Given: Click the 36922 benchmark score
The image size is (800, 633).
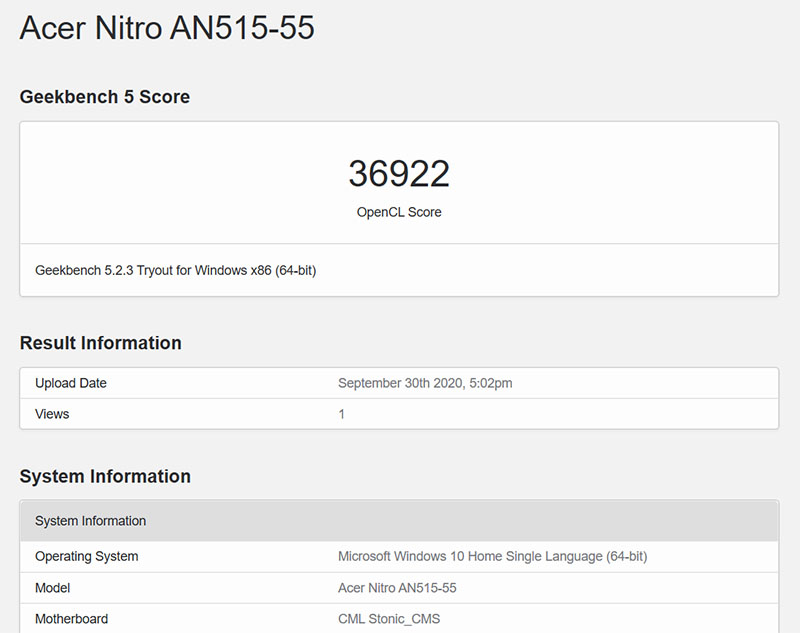Looking at the screenshot, I should click(399, 173).
